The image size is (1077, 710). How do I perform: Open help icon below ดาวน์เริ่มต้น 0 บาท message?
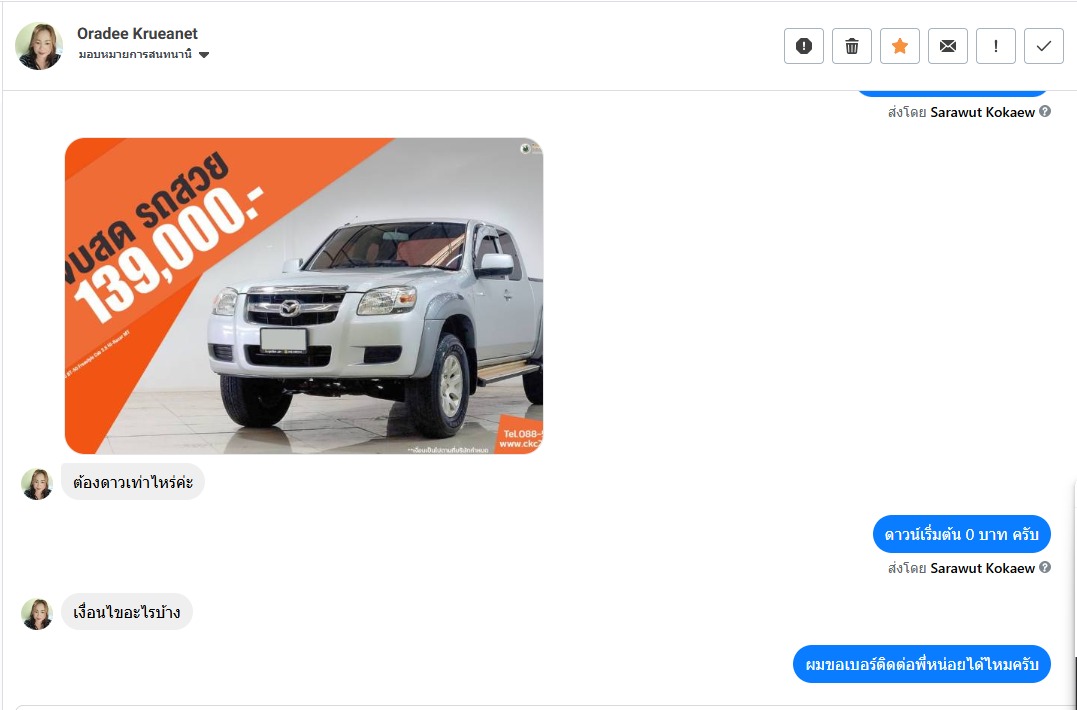click(x=1045, y=567)
